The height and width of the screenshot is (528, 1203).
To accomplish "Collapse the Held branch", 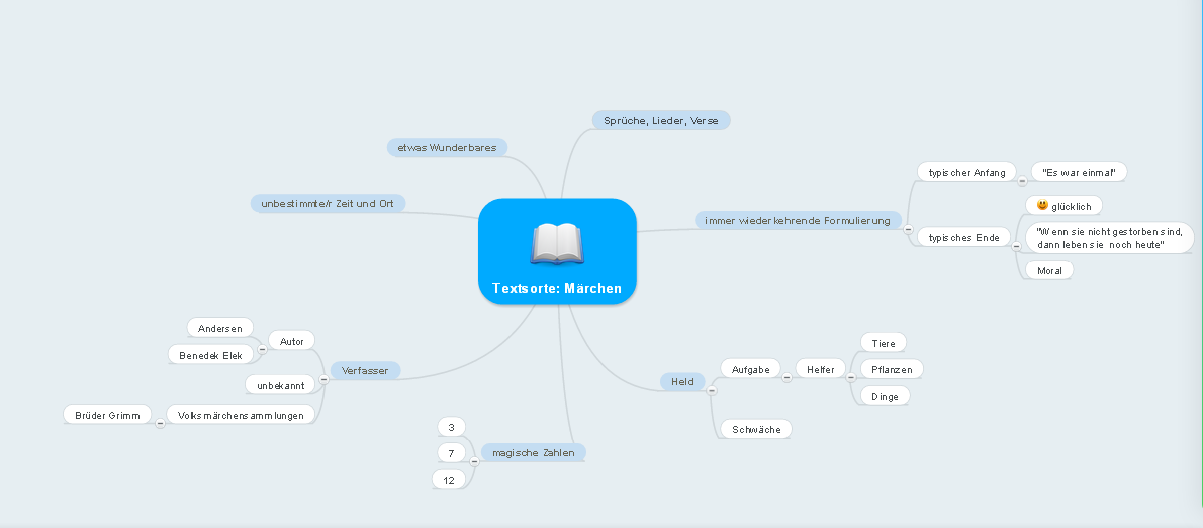I will (711, 390).
